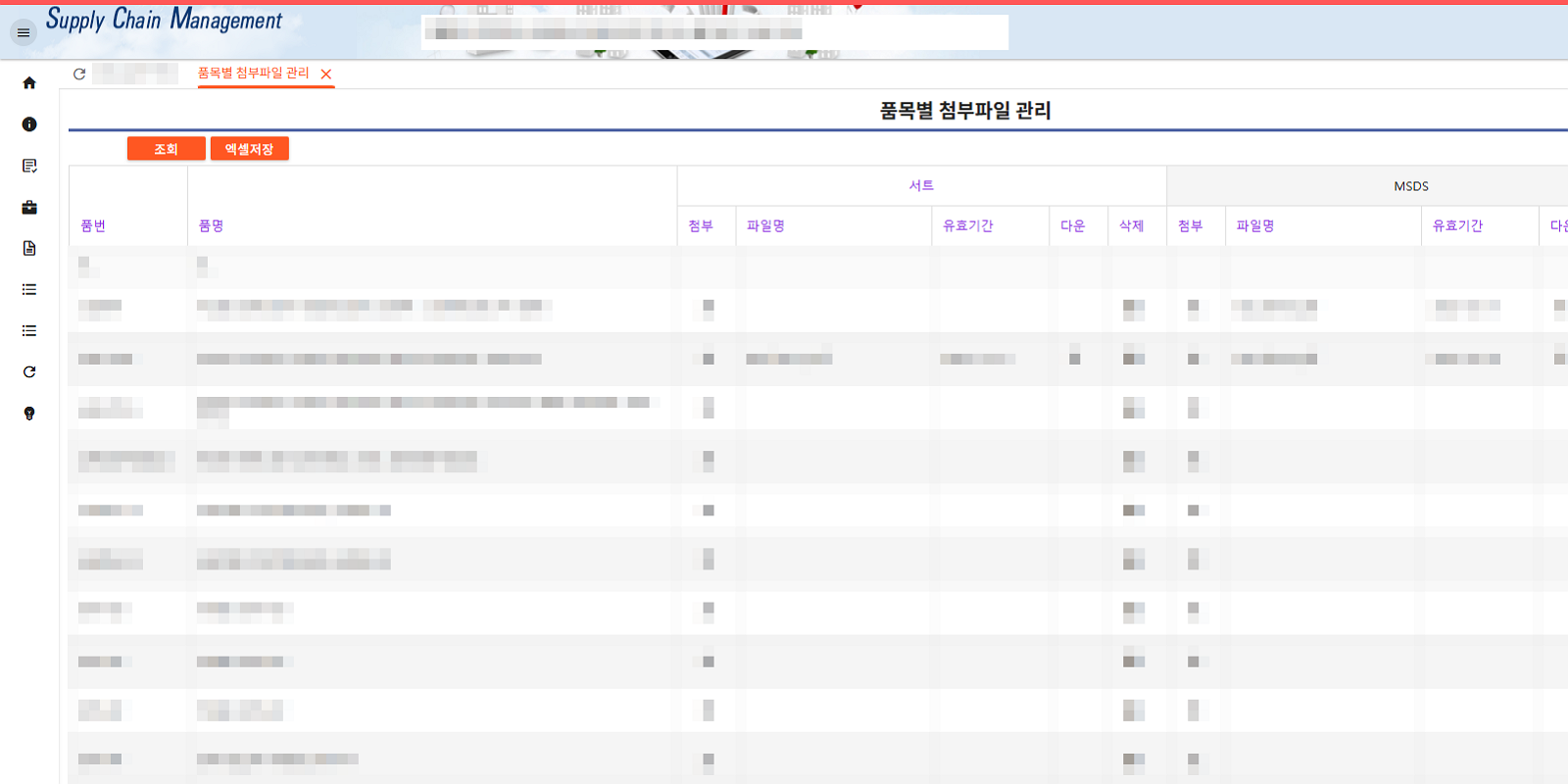Select the 서트 column group header
The width and height of the screenshot is (1568, 784).
coord(921,186)
